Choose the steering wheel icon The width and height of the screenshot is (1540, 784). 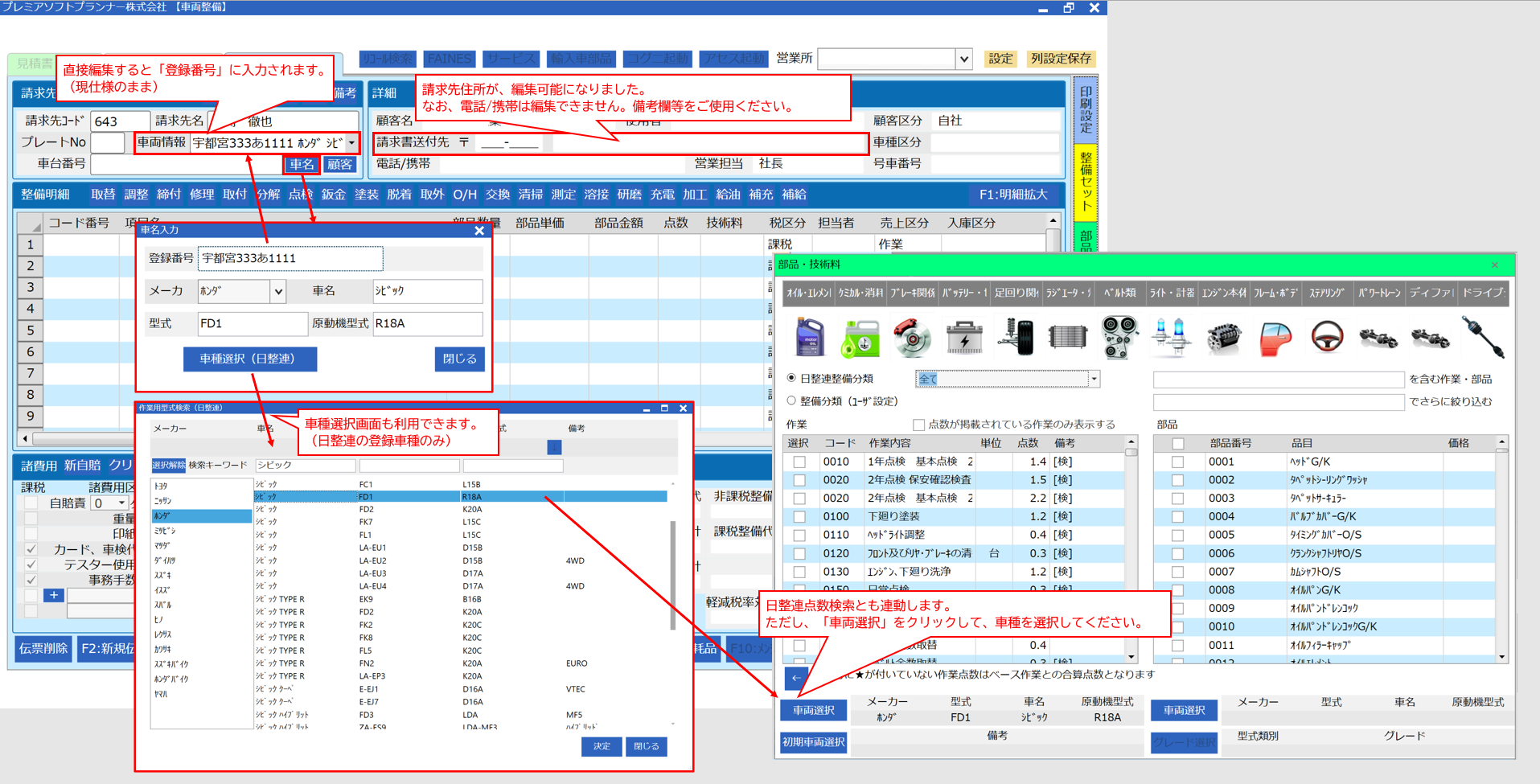click(1327, 337)
